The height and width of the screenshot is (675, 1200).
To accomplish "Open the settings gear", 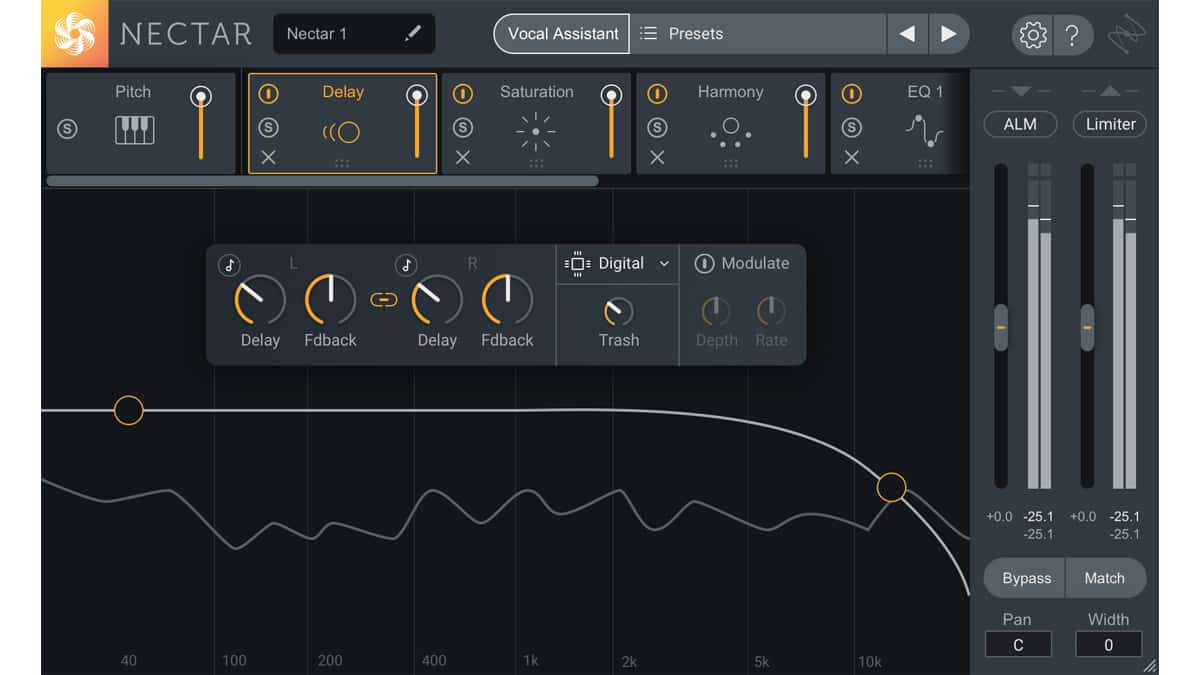I will (1031, 33).
